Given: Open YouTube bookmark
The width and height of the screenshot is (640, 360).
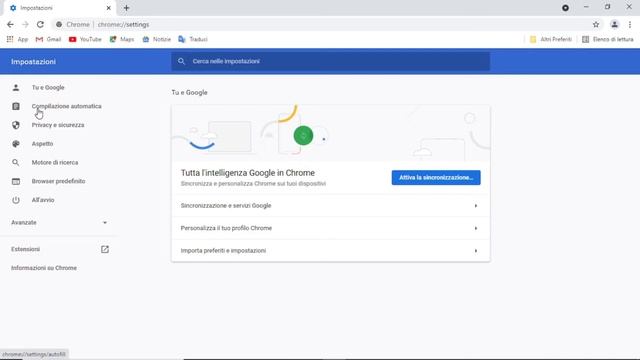Looking at the screenshot, I should point(85,39).
